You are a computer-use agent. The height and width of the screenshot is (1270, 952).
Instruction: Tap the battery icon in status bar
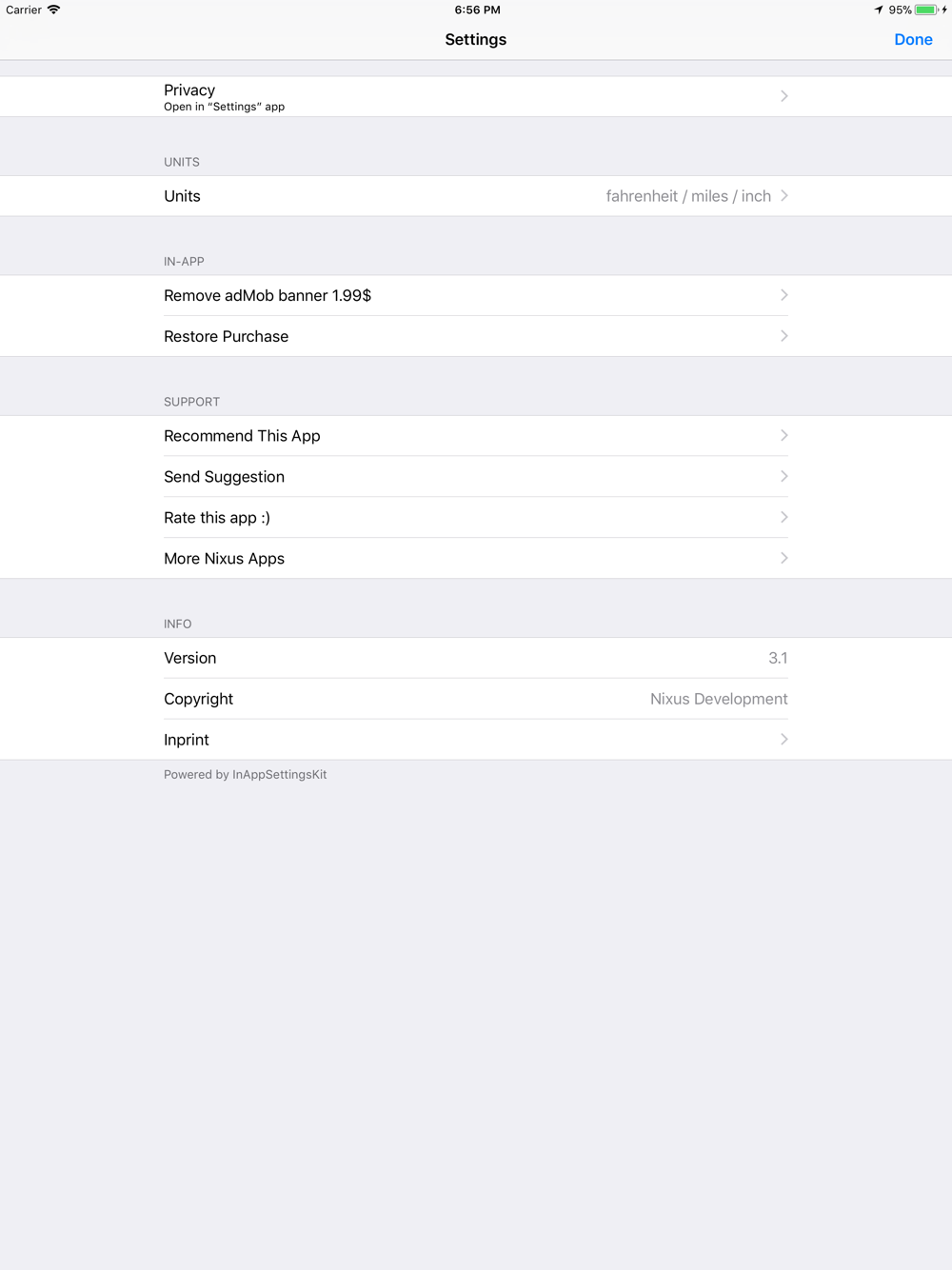(x=926, y=10)
